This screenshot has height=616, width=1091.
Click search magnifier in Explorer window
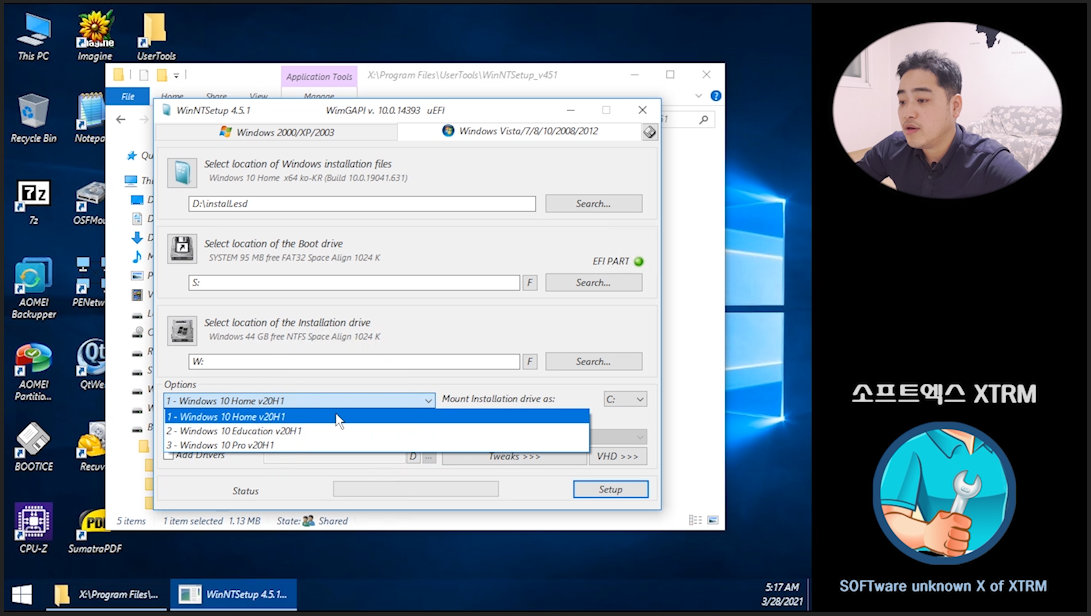(703, 120)
